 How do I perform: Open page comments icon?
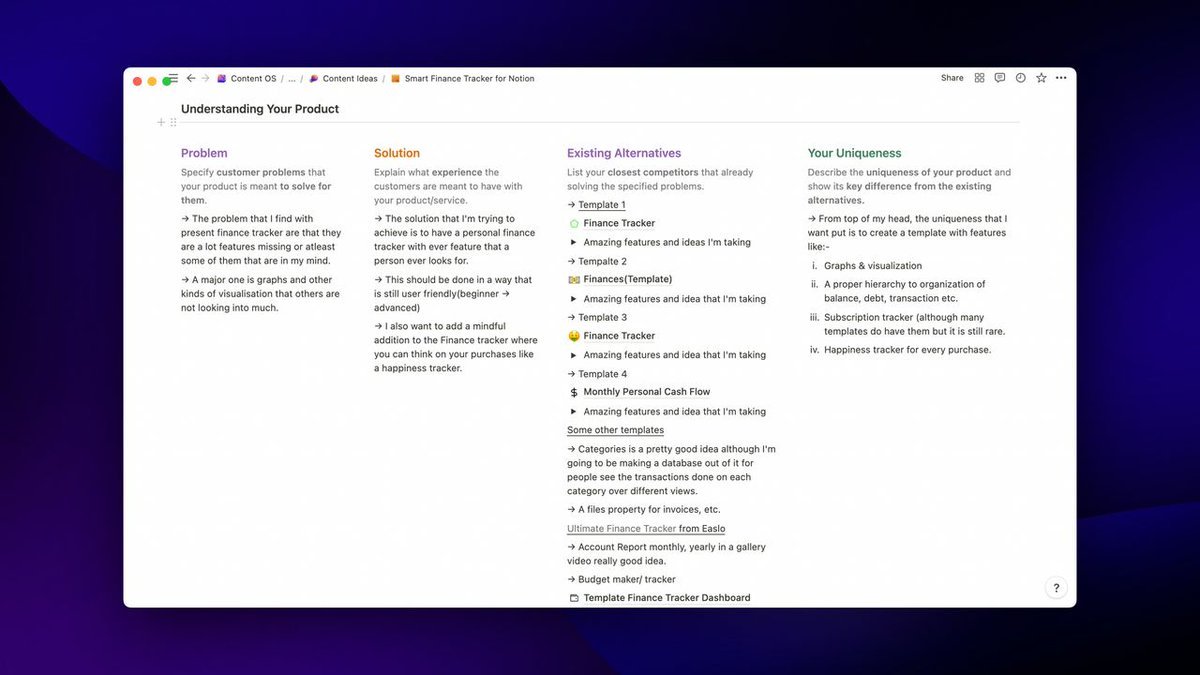pyautogui.click(x=999, y=78)
